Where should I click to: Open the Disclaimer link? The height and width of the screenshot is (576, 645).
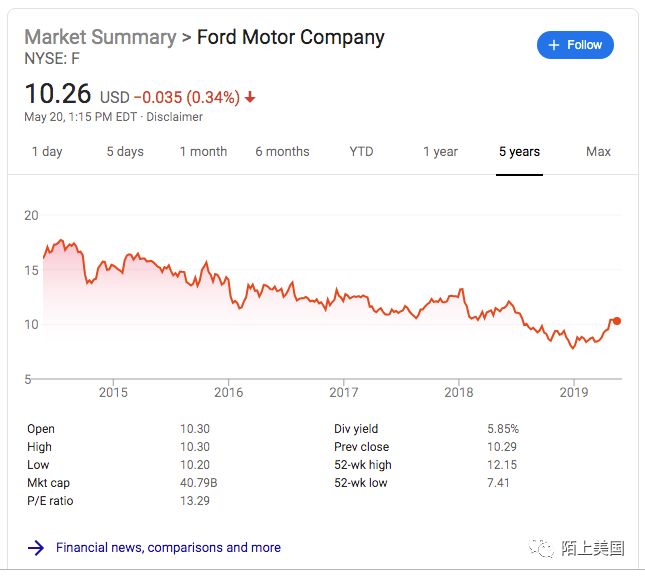(x=175, y=117)
